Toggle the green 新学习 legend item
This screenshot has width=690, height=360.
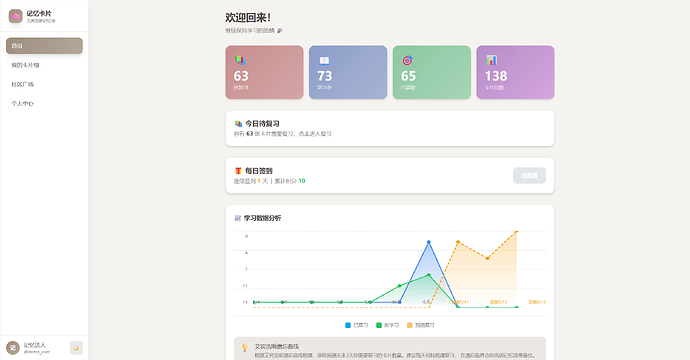pos(387,325)
